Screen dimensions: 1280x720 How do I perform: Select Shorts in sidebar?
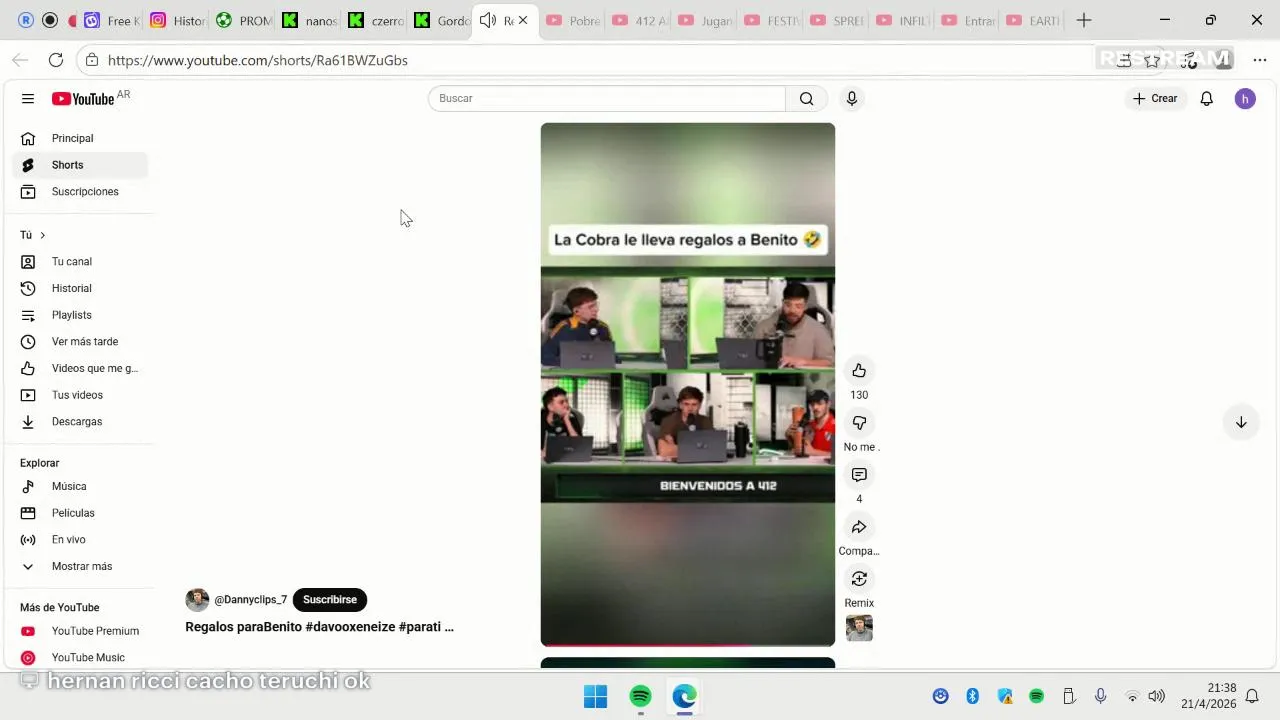pos(80,165)
